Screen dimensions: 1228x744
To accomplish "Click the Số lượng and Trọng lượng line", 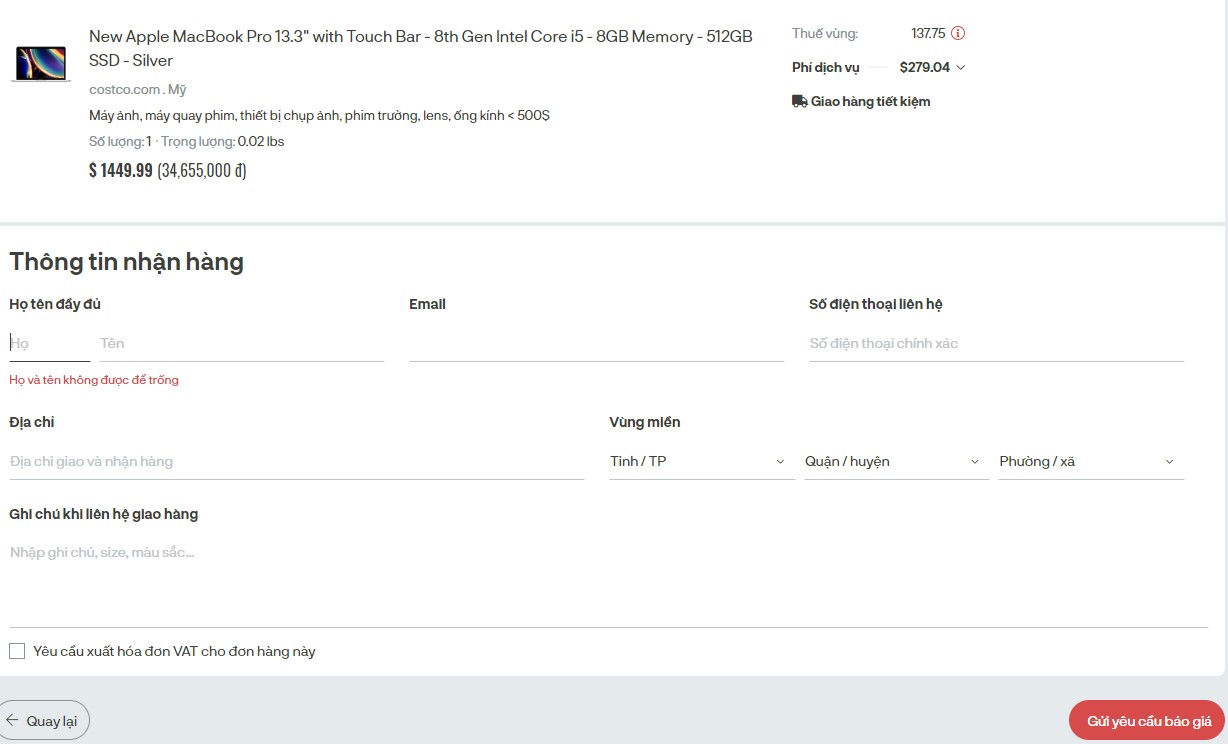I will click(187, 141).
